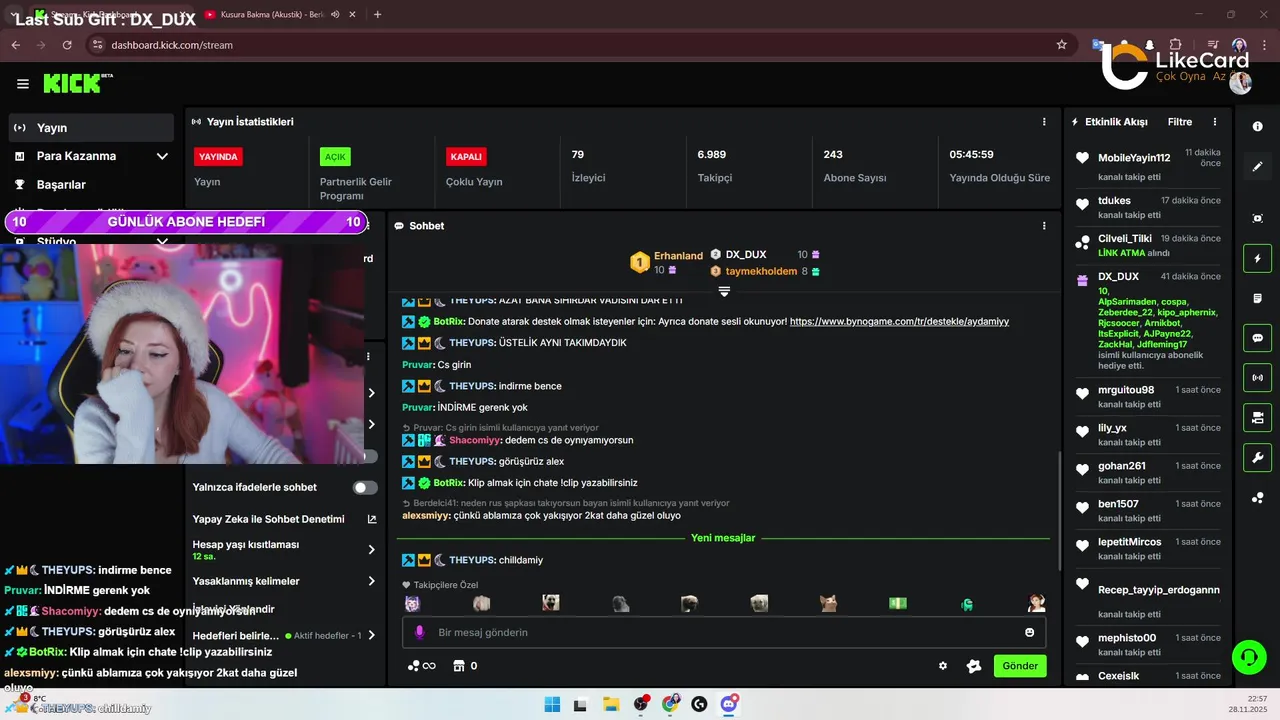The height and width of the screenshot is (720, 1280).
Task: Click the channel points infinity icon
Action: point(421,666)
